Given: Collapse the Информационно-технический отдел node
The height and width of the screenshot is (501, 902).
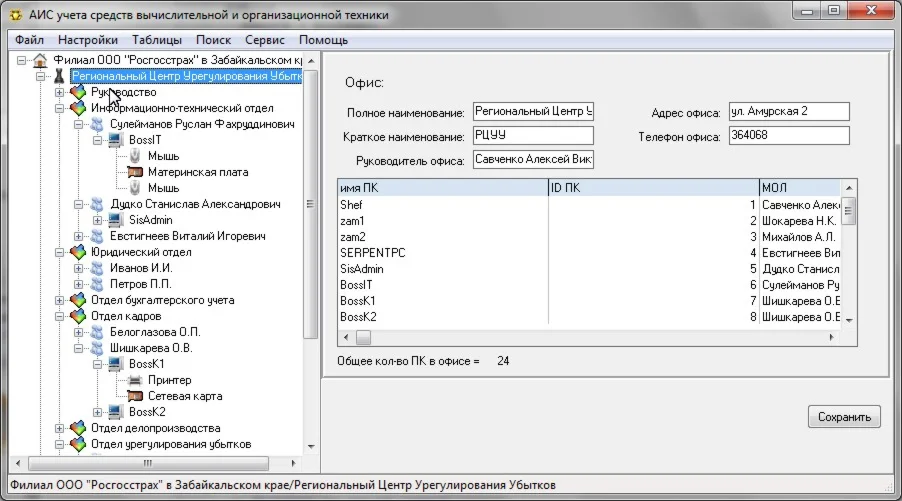Looking at the screenshot, I should point(60,108).
